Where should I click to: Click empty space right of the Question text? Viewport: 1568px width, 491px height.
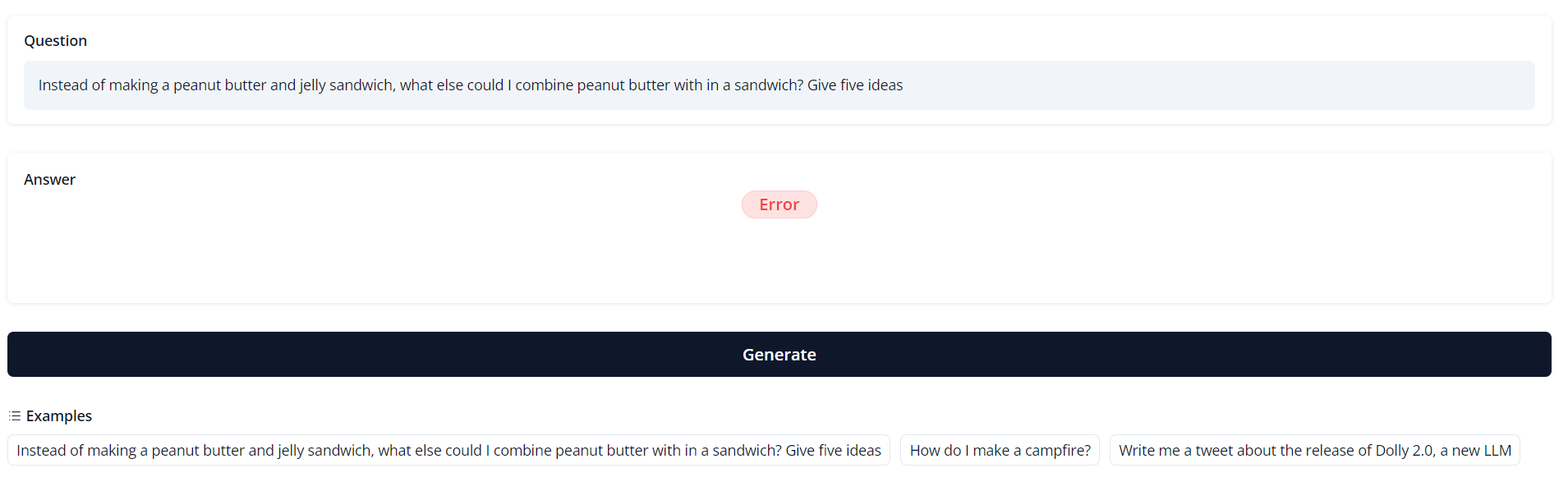(x=1232, y=85)
